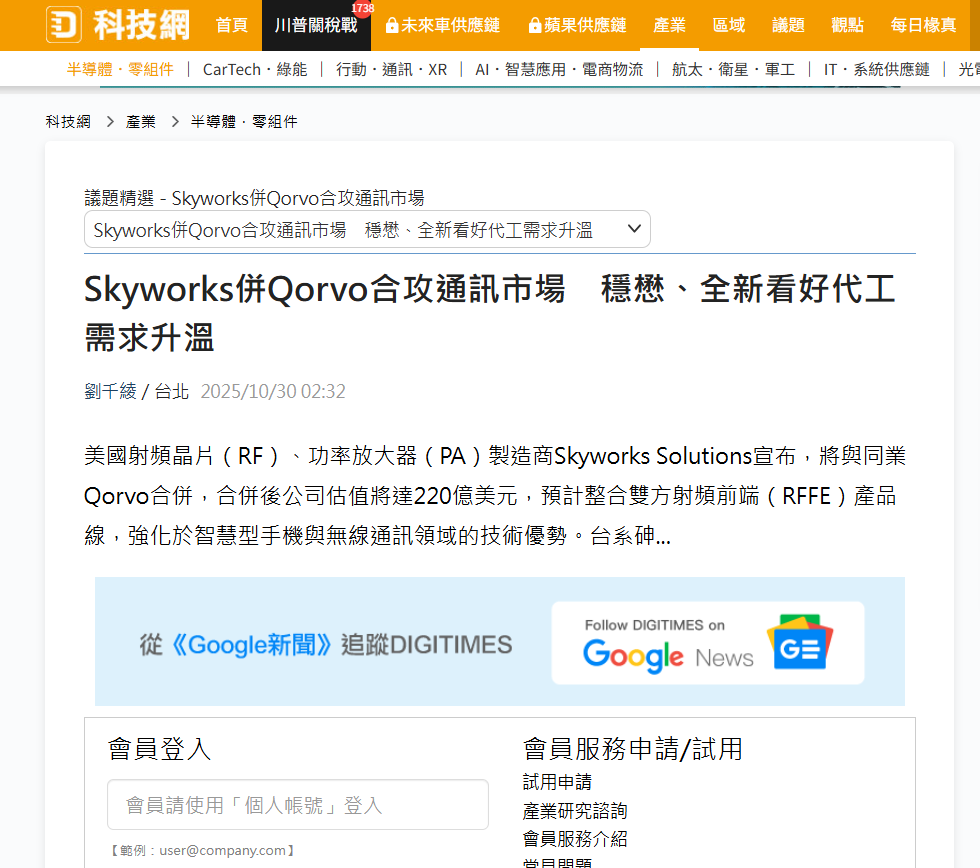Screen dimensions: 980x868
Task: Go to IT・系統供應鏈 sub-category
Action: coord(876,69)
